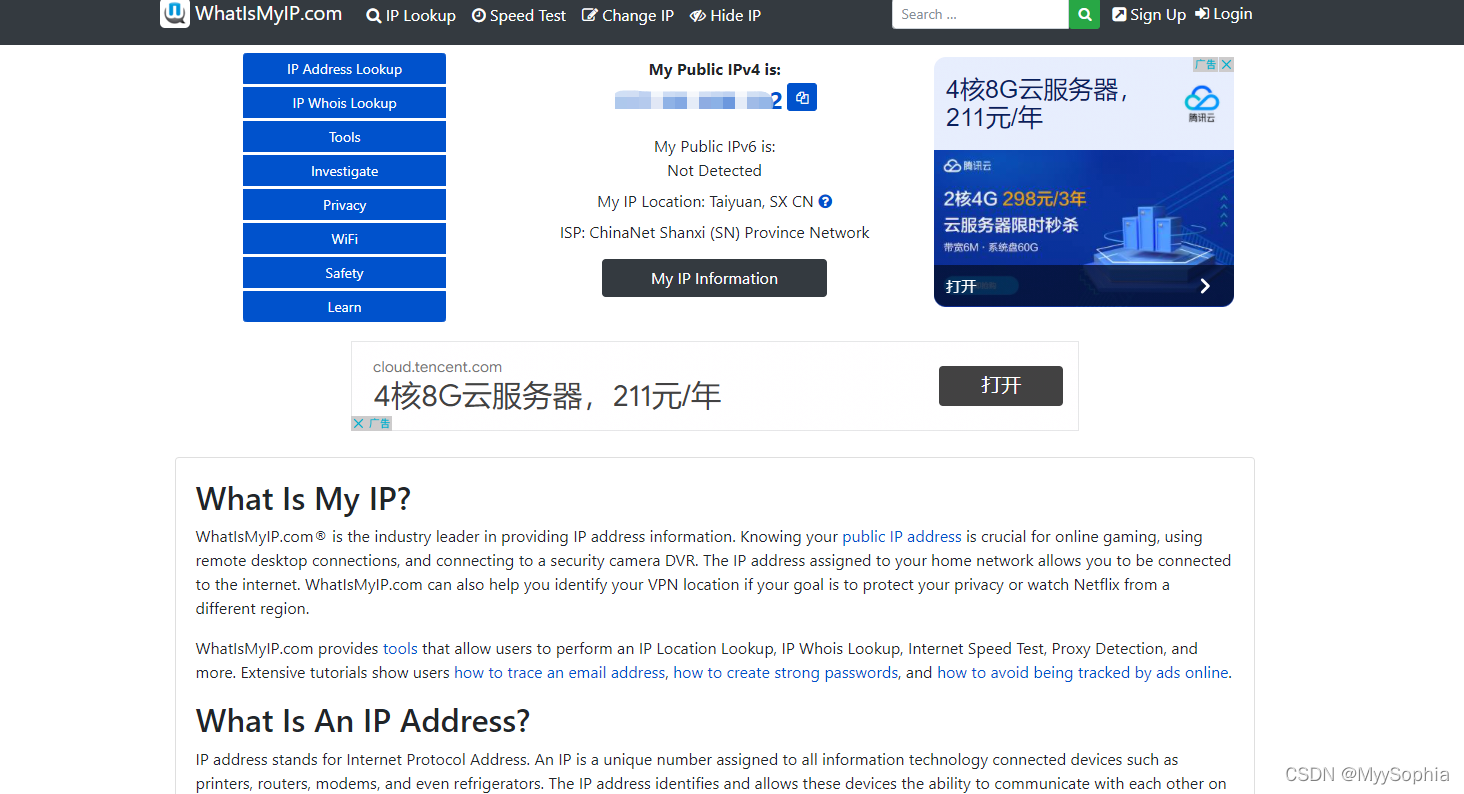Close the top-right ad with X icon
This screenshot has width=1464, height=794.
1226,64
